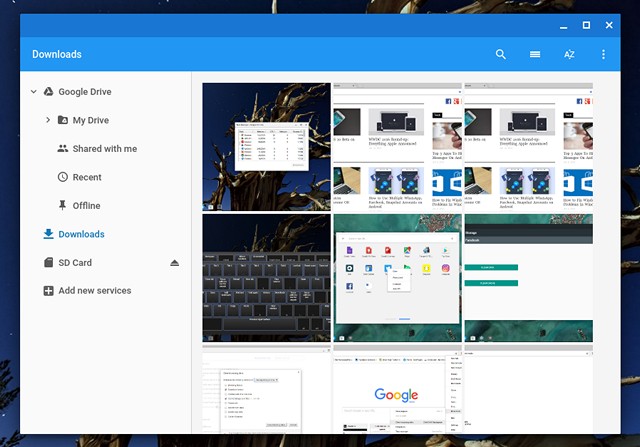Click the Recent clock icon

(x=62, y=177)
